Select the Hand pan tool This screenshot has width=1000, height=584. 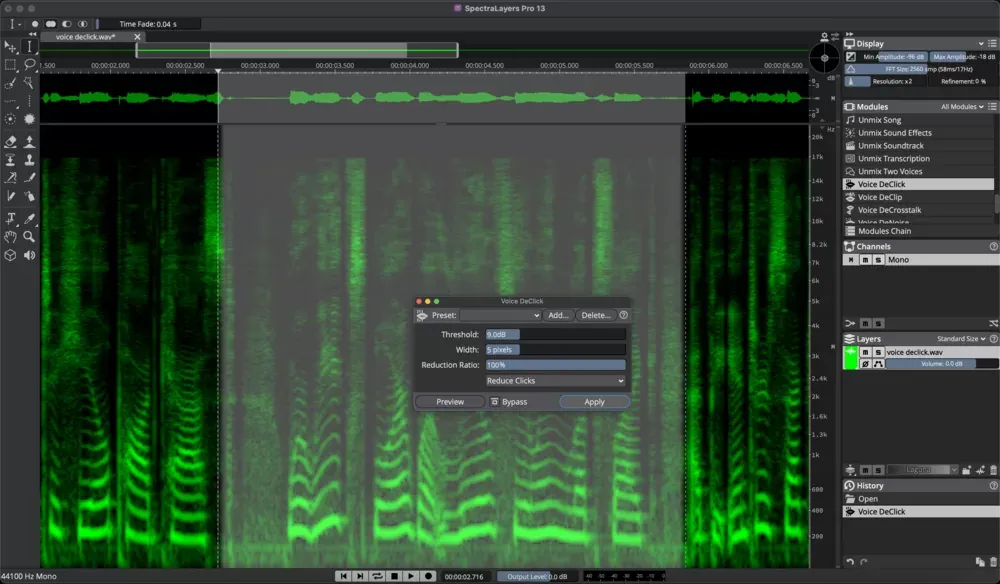tap(10, 237)
